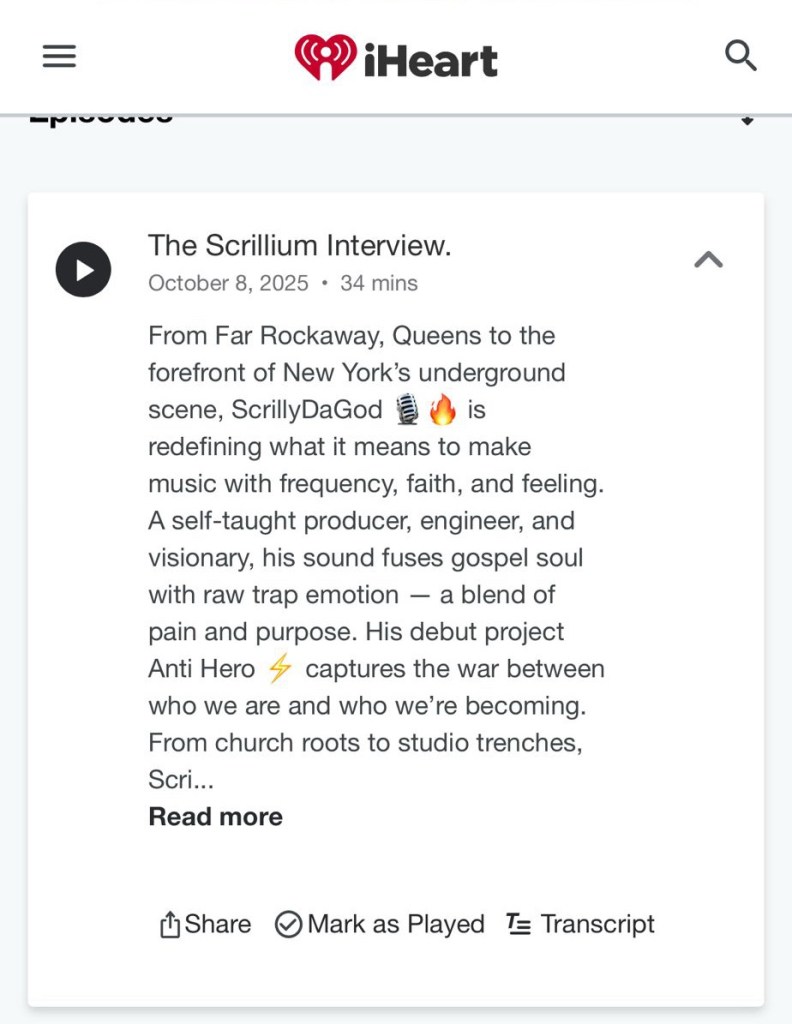Expand description with Read more

point(215,816)
